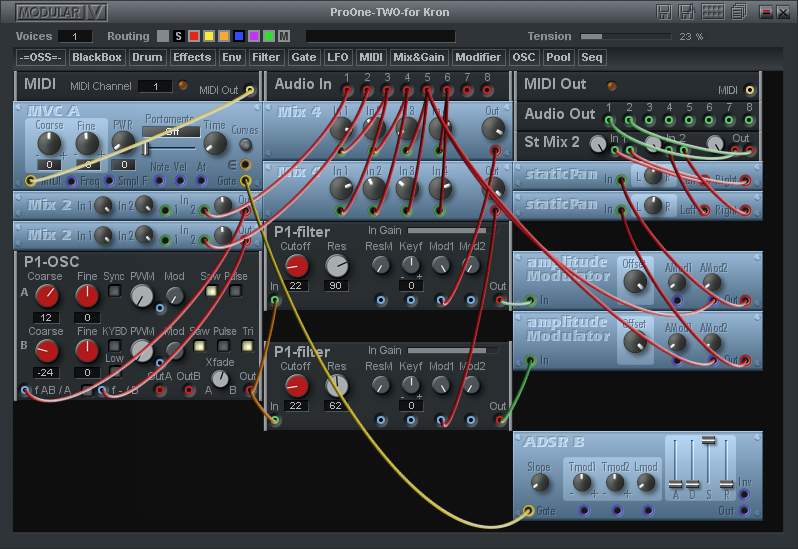Click the keyboard grid icon in title bar
Screen dimensions: 798x549
point(713,12)
